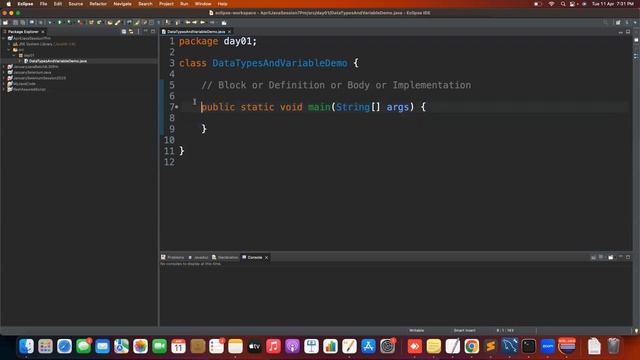Open Google Chrome from the Dock
Image resolution: width=640 pixels, height=360 pixels.
tap(471, 346)
